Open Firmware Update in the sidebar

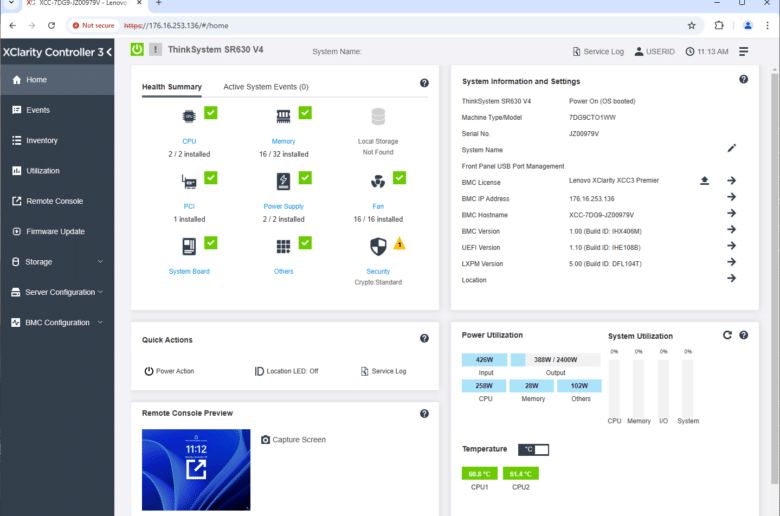click(x=57, y=231)
